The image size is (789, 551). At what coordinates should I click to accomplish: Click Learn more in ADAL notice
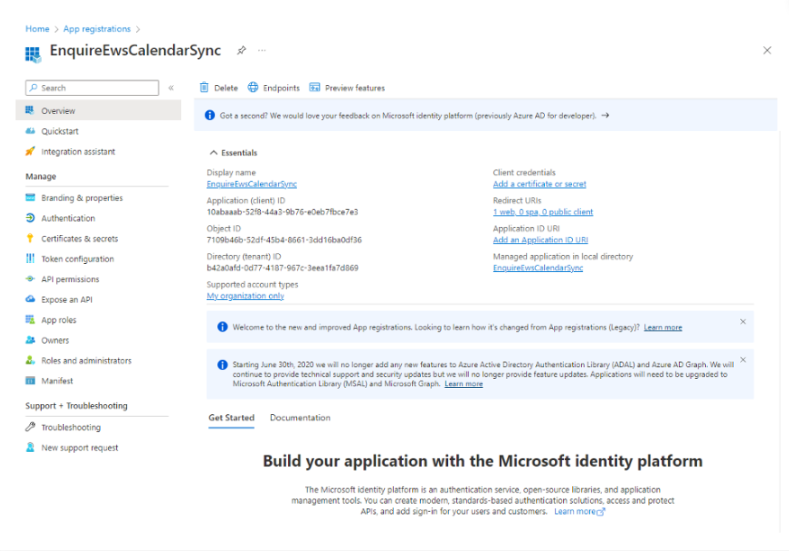pos(463,383)
